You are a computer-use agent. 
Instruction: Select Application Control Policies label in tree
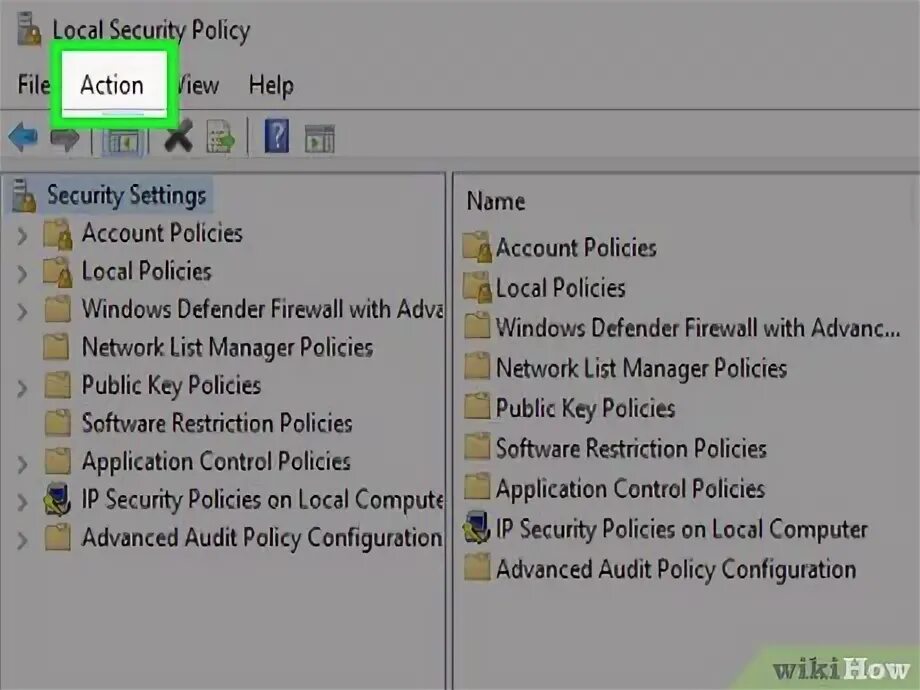click(216, 462)
